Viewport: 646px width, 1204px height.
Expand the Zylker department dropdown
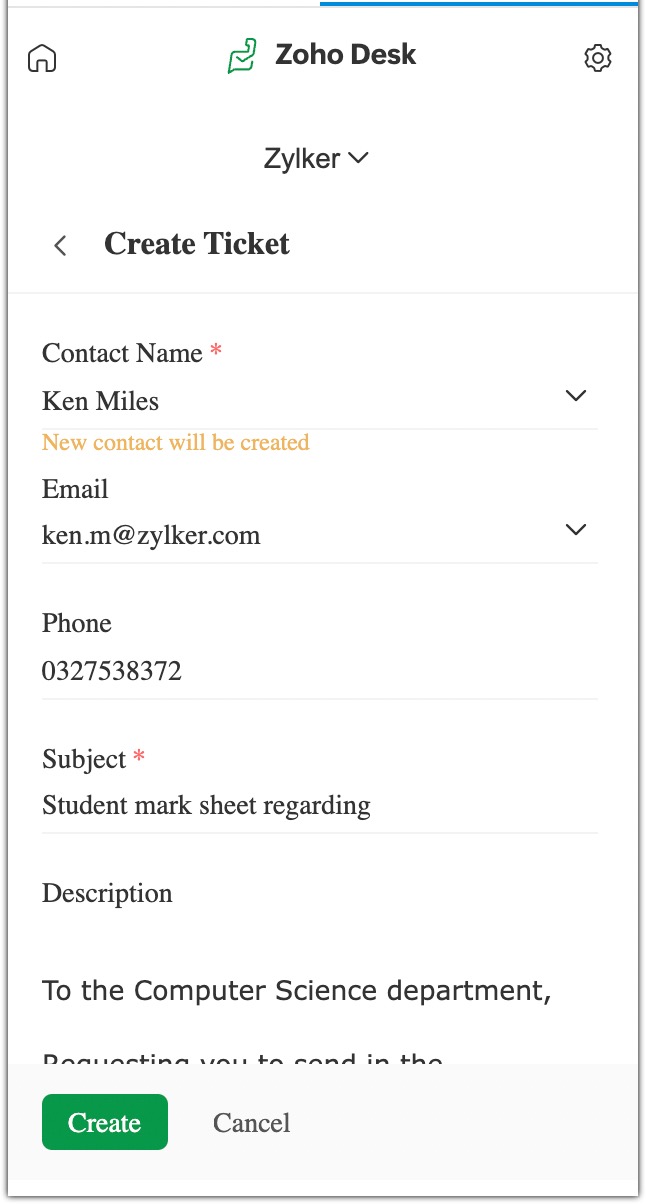316,159
